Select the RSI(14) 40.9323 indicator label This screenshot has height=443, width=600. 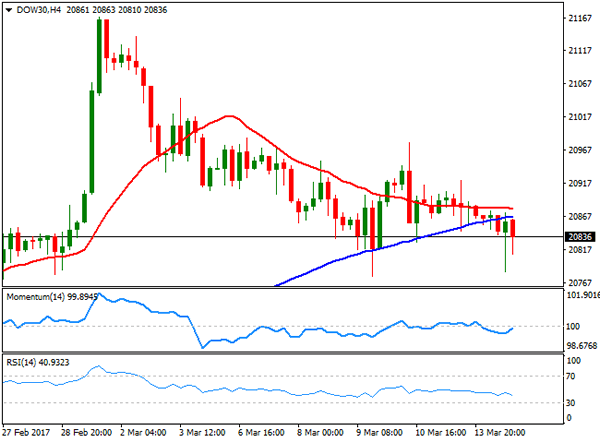[38, 362]
